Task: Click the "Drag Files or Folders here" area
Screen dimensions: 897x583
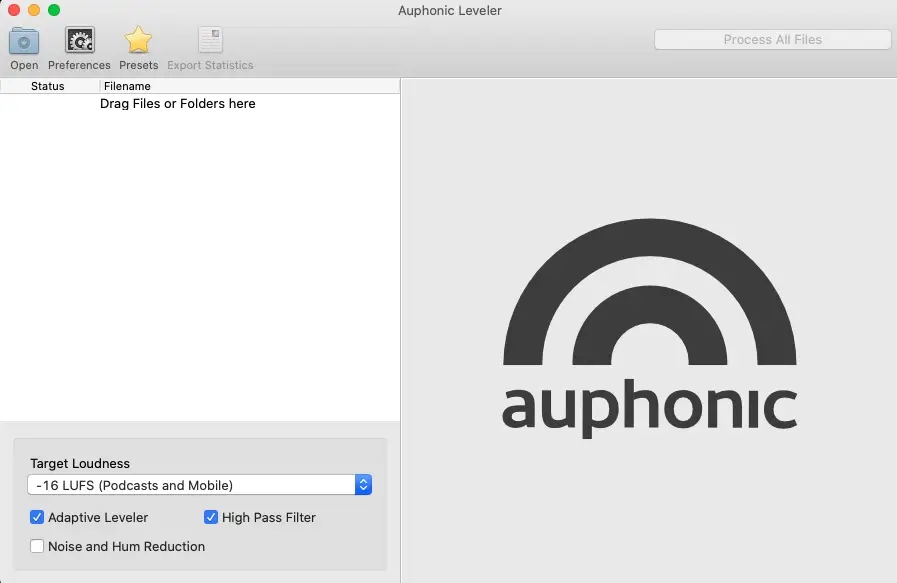Action: [178, 103]
